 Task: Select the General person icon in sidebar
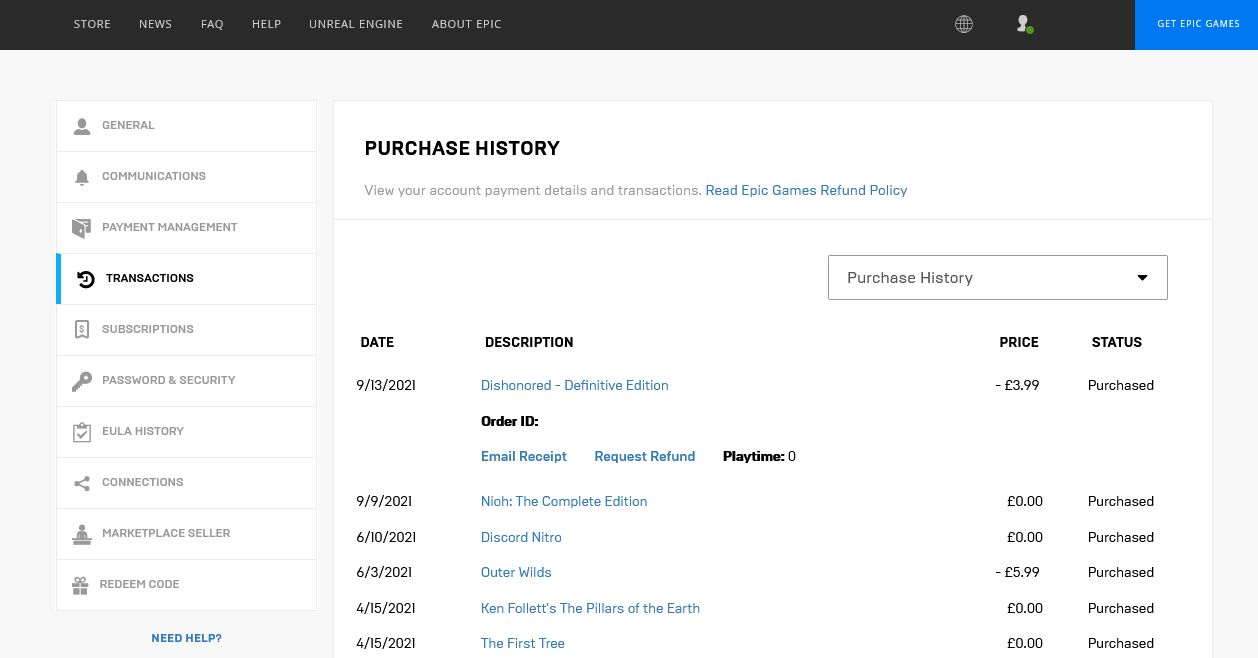coord(82,126)
